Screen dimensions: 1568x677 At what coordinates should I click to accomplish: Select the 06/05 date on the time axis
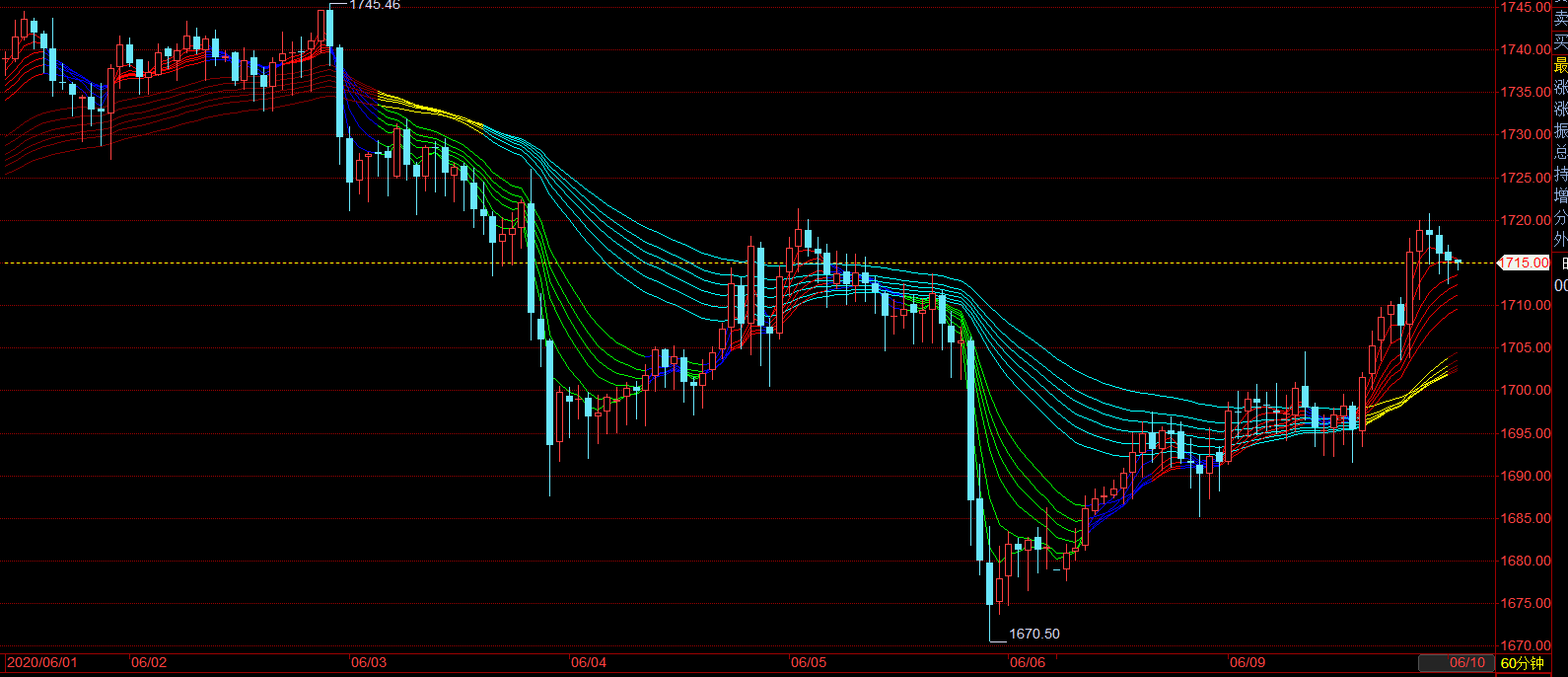809,662
